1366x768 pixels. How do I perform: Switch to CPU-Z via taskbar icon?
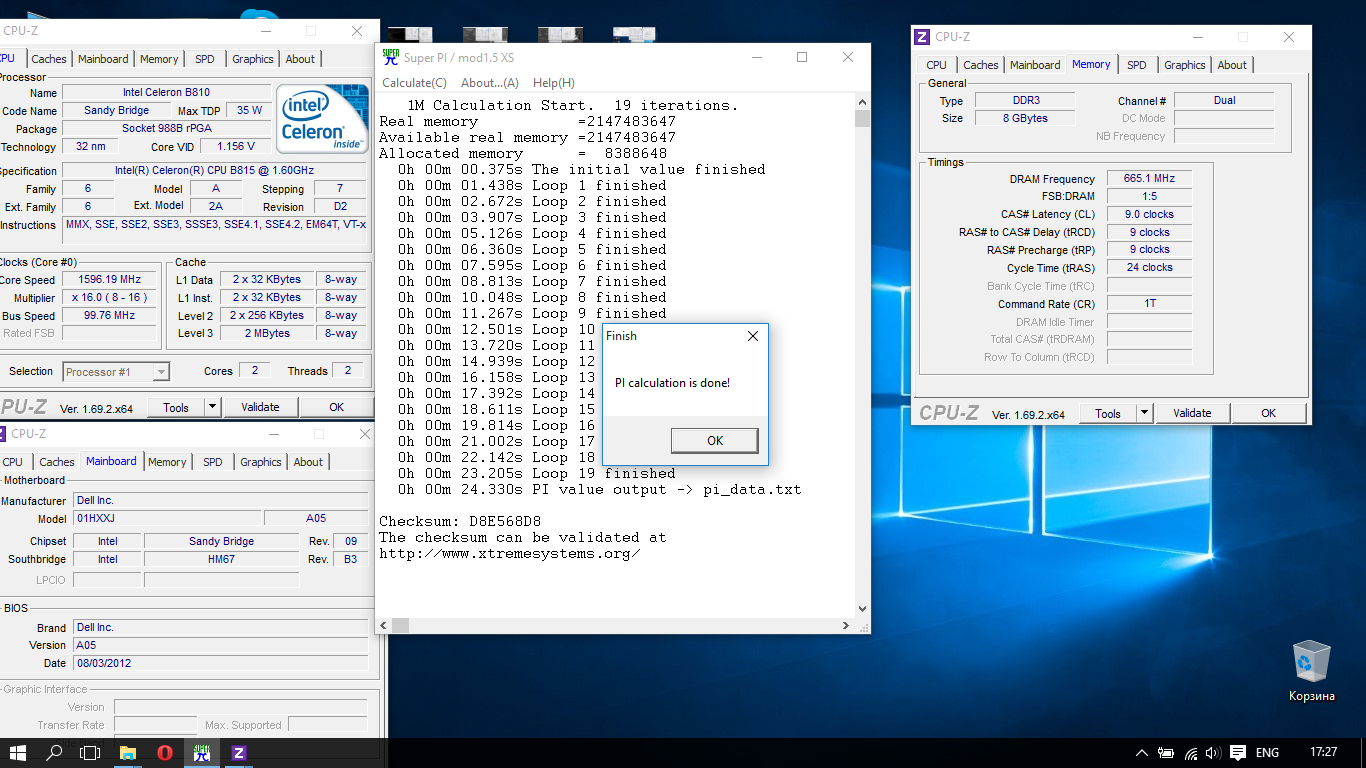coord(239,752)
